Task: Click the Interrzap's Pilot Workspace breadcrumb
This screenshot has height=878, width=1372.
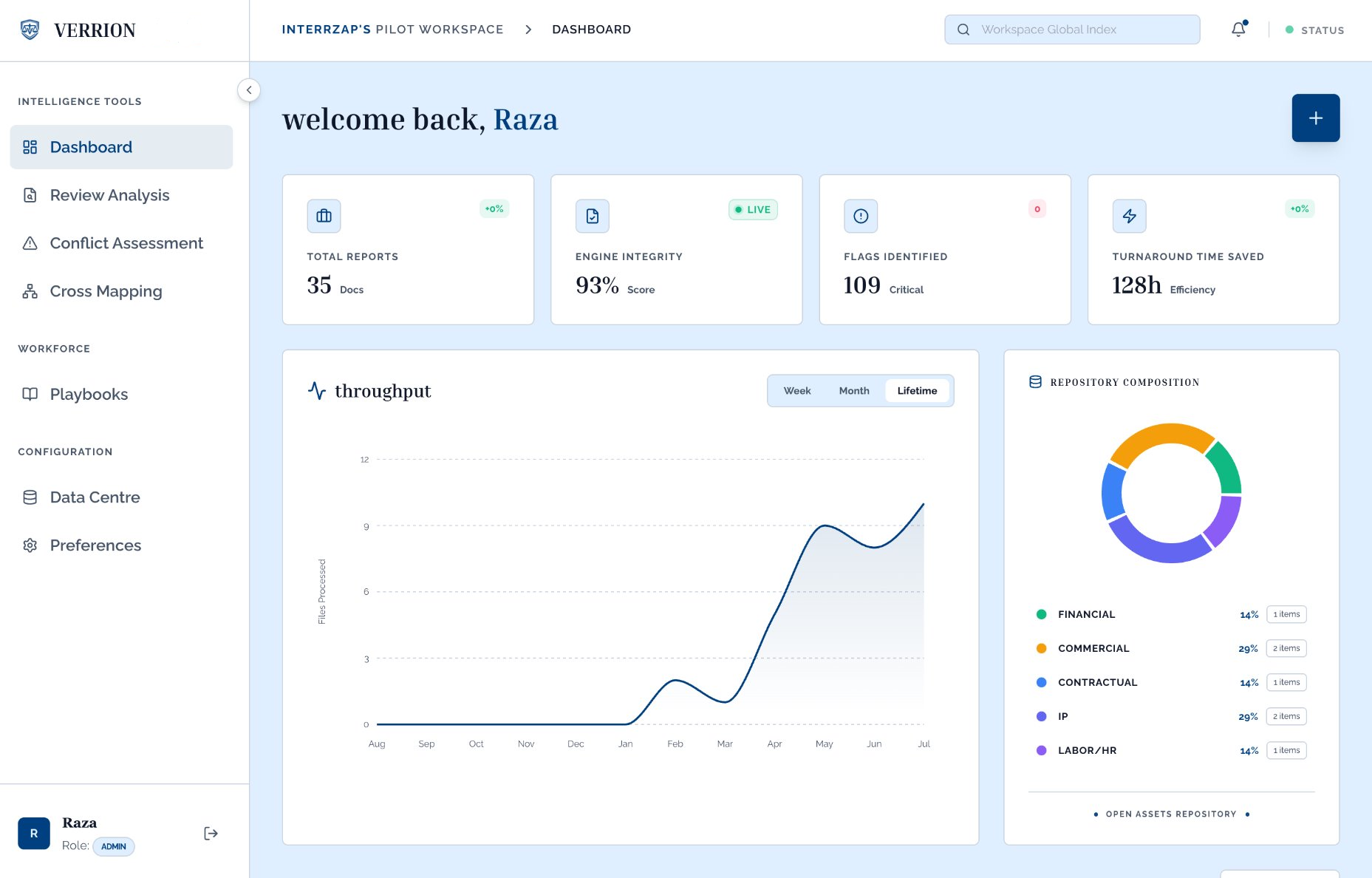Action: pyautogui.click(x=392, y=30)
